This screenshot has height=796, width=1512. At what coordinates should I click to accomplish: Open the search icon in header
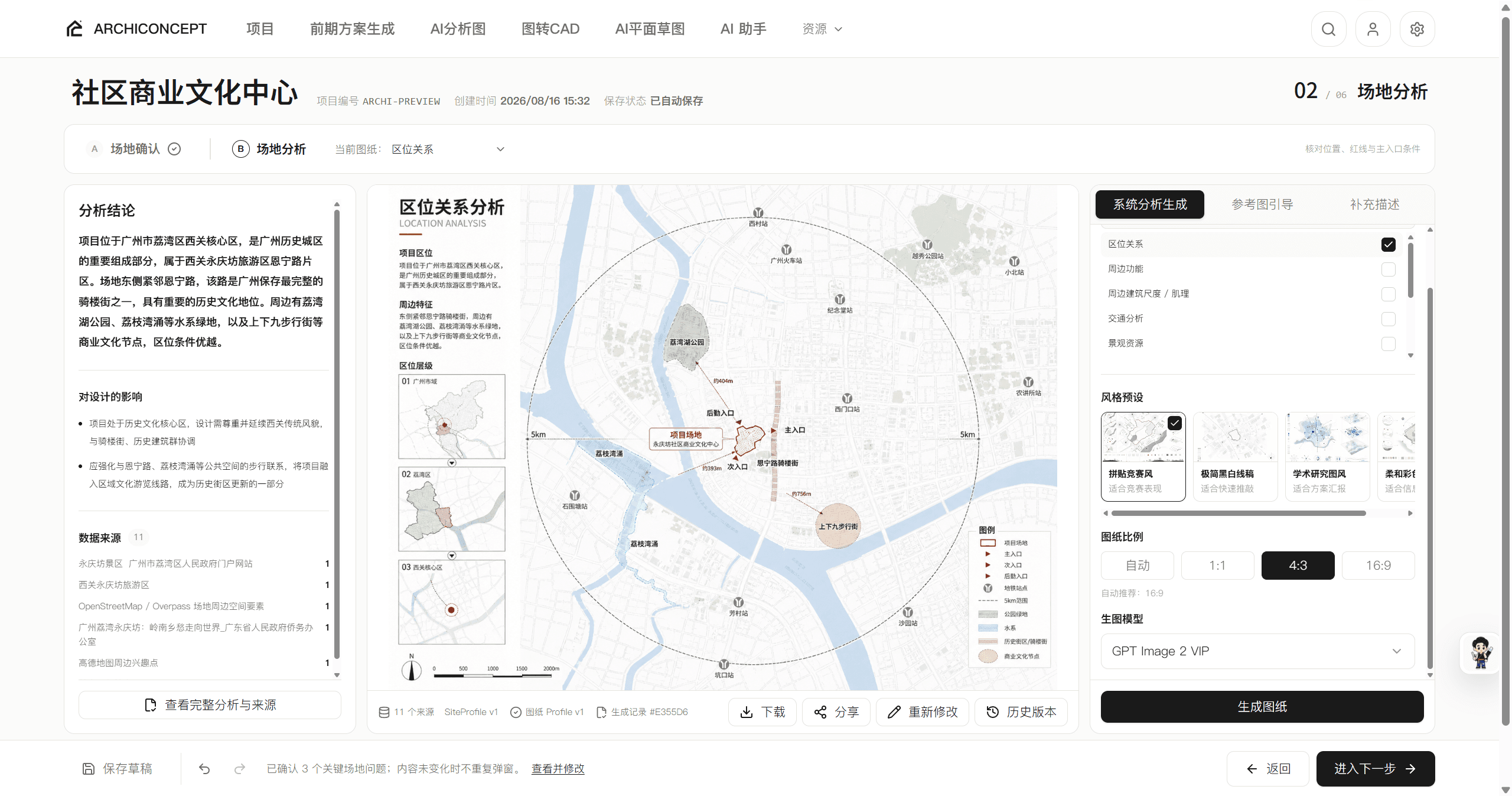pos(1328,29)
